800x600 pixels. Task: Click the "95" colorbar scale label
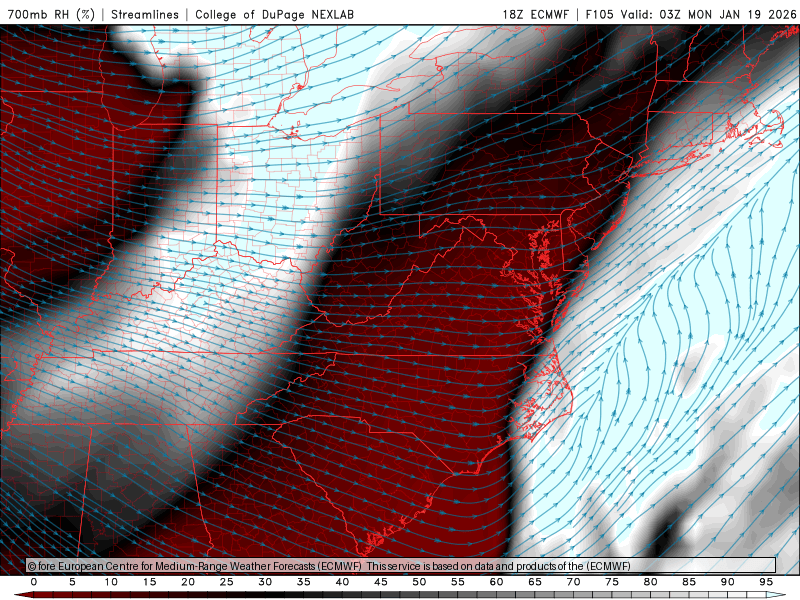pyautogui.click(x=766, y=582)
